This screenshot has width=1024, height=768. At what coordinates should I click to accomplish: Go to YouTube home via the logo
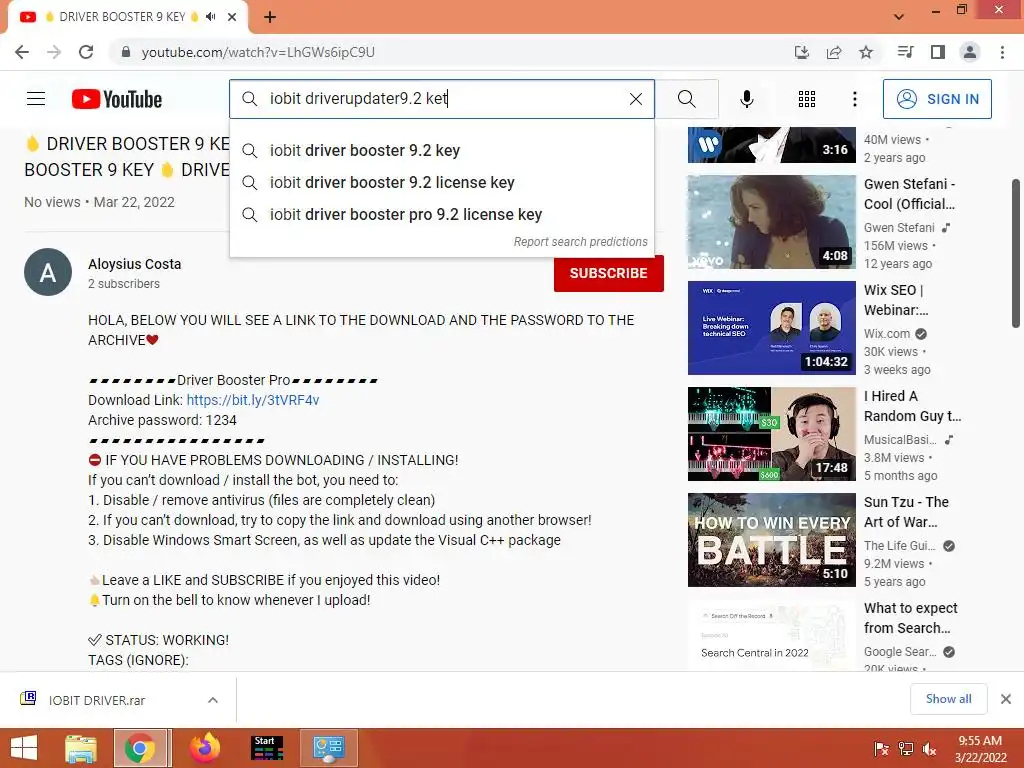pos(117,99)
